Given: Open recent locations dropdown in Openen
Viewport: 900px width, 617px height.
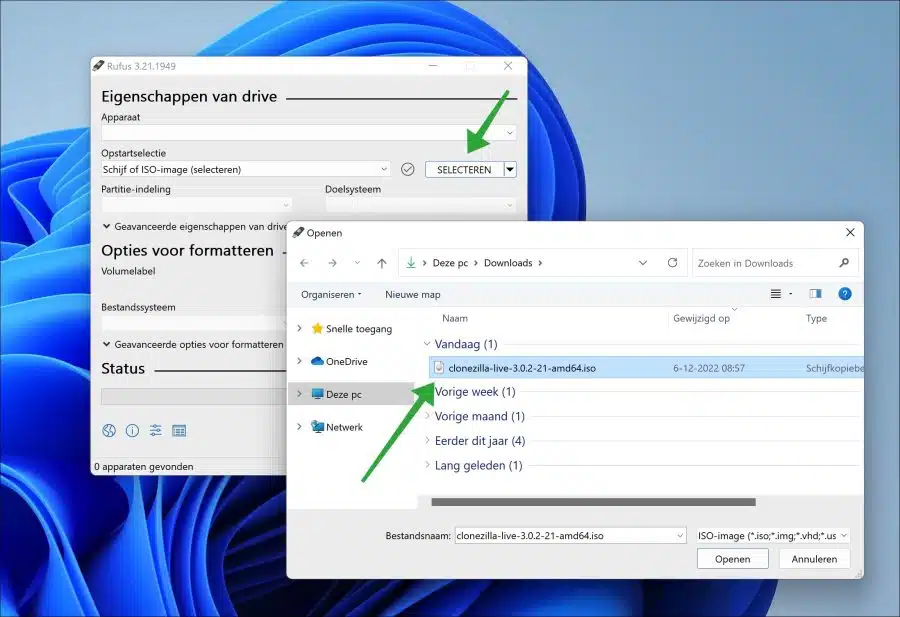Looking at the screenshot, I should point(357,263).
